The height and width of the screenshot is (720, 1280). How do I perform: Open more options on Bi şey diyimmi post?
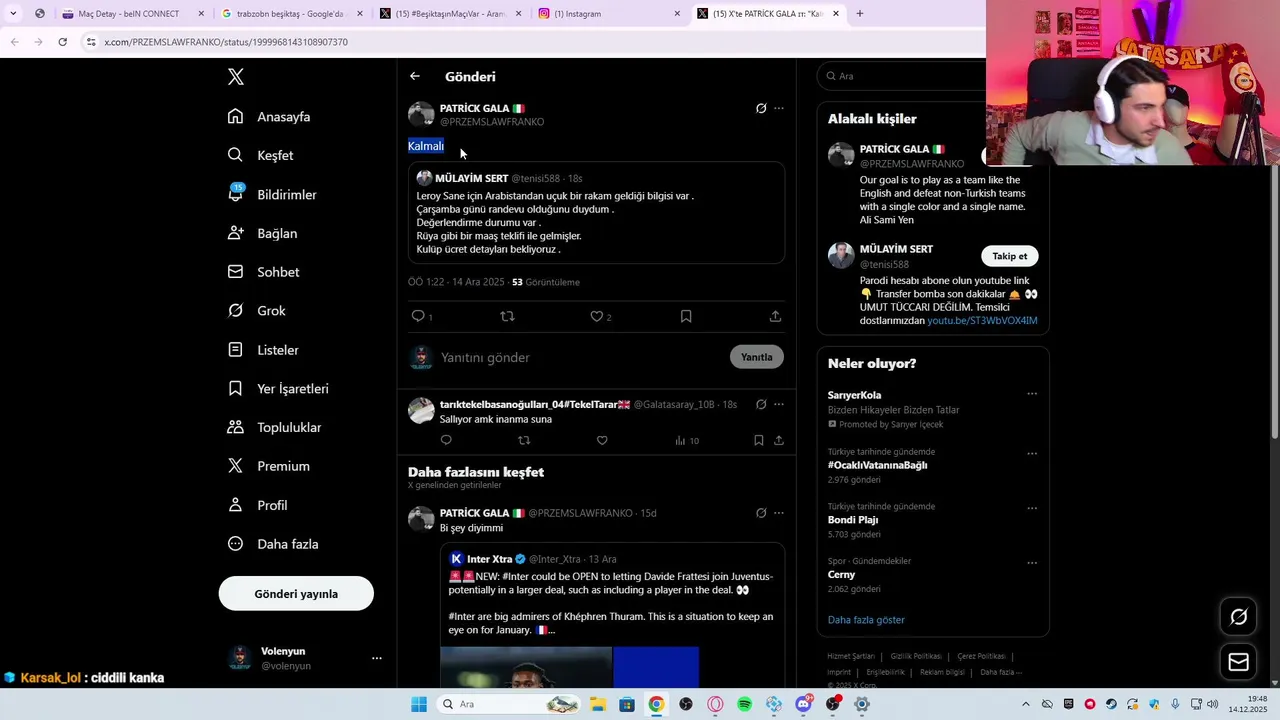(779, 513)
